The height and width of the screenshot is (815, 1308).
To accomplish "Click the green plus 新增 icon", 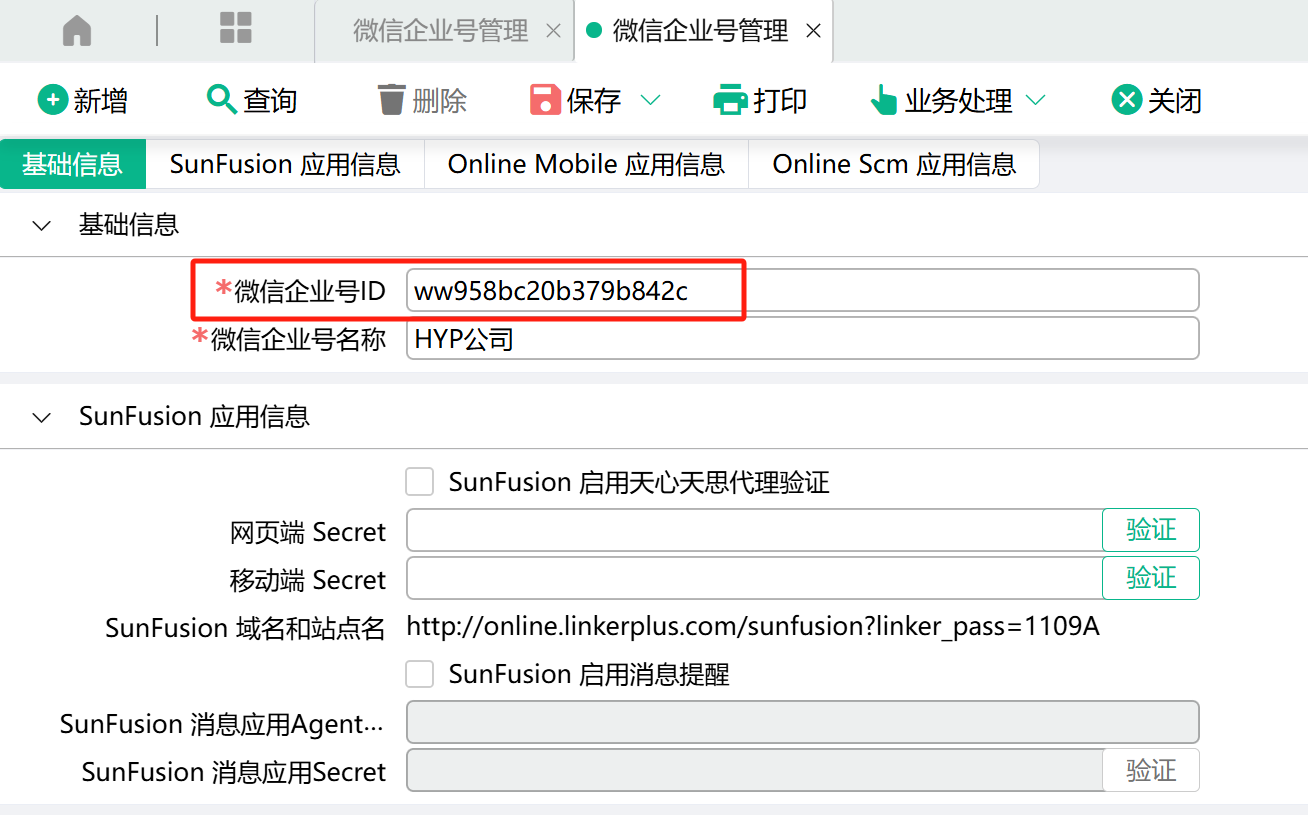I will pyautogui.click(x=52, y=100).
